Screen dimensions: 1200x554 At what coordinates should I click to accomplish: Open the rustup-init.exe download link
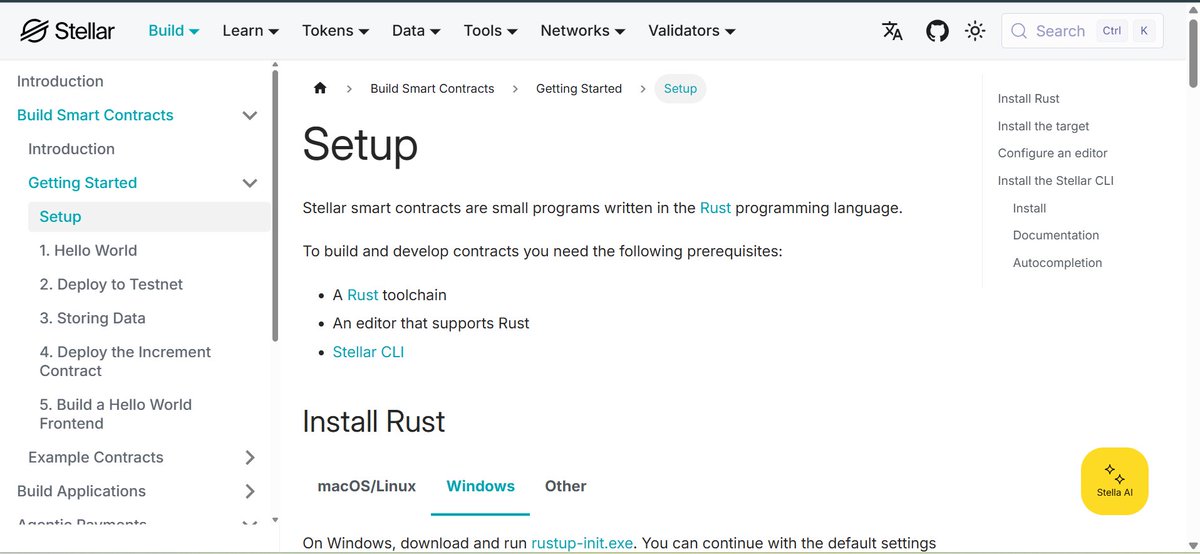[x=582, y=543]
